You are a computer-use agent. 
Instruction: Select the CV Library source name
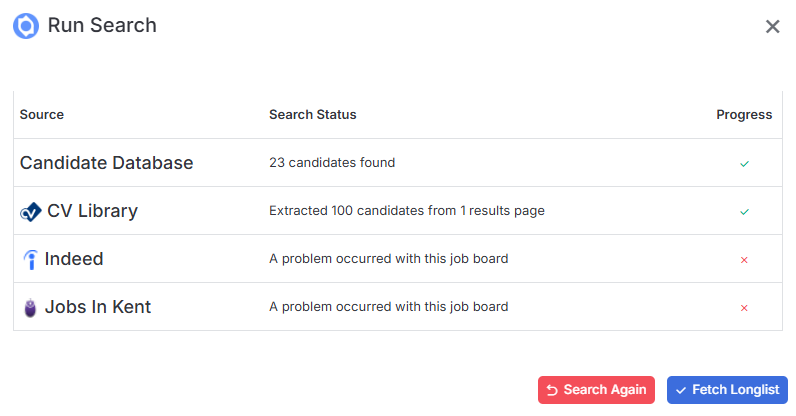(x=92, y=211)
